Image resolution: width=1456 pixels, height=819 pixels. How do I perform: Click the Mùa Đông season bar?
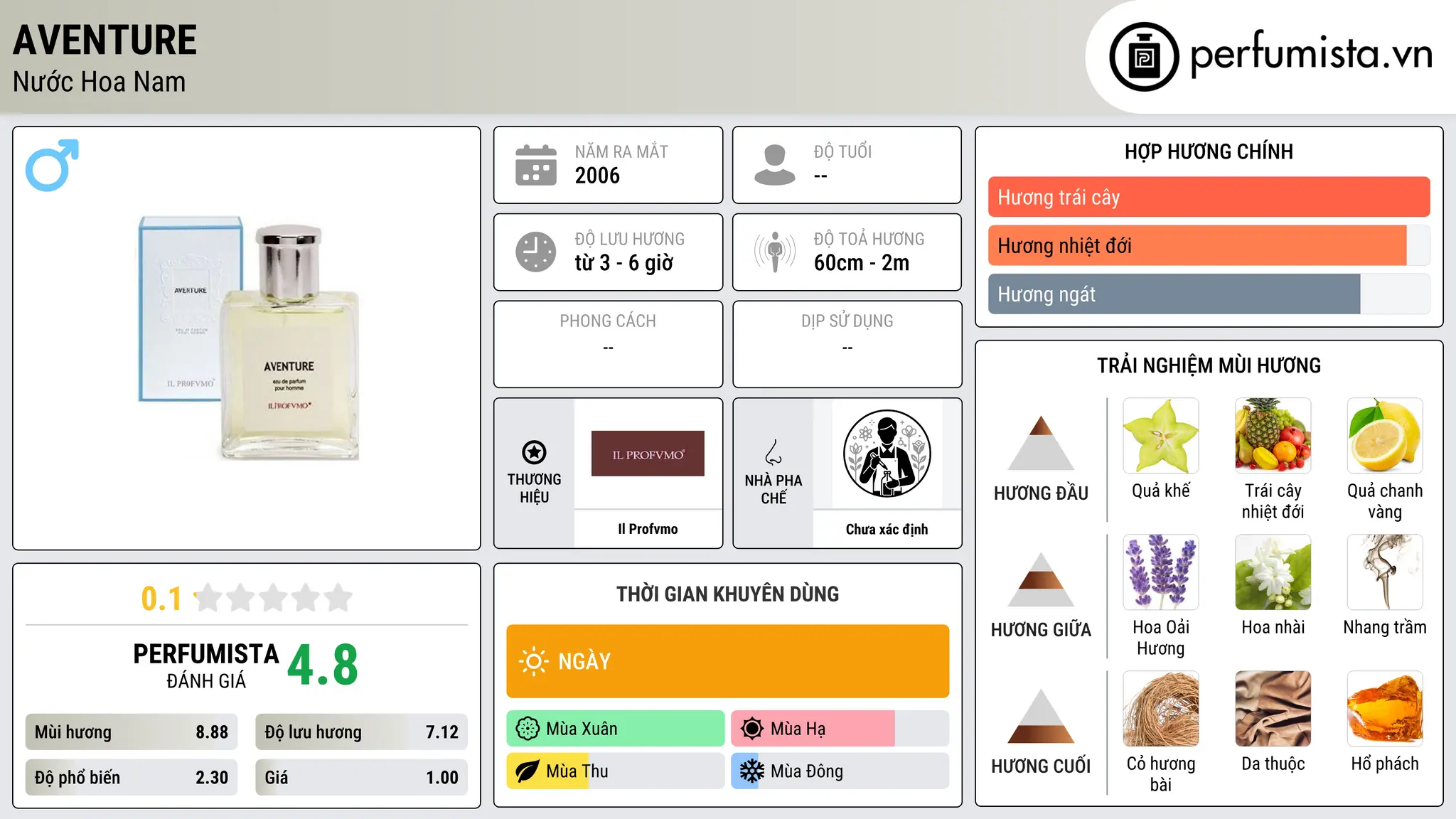point(840,771)
